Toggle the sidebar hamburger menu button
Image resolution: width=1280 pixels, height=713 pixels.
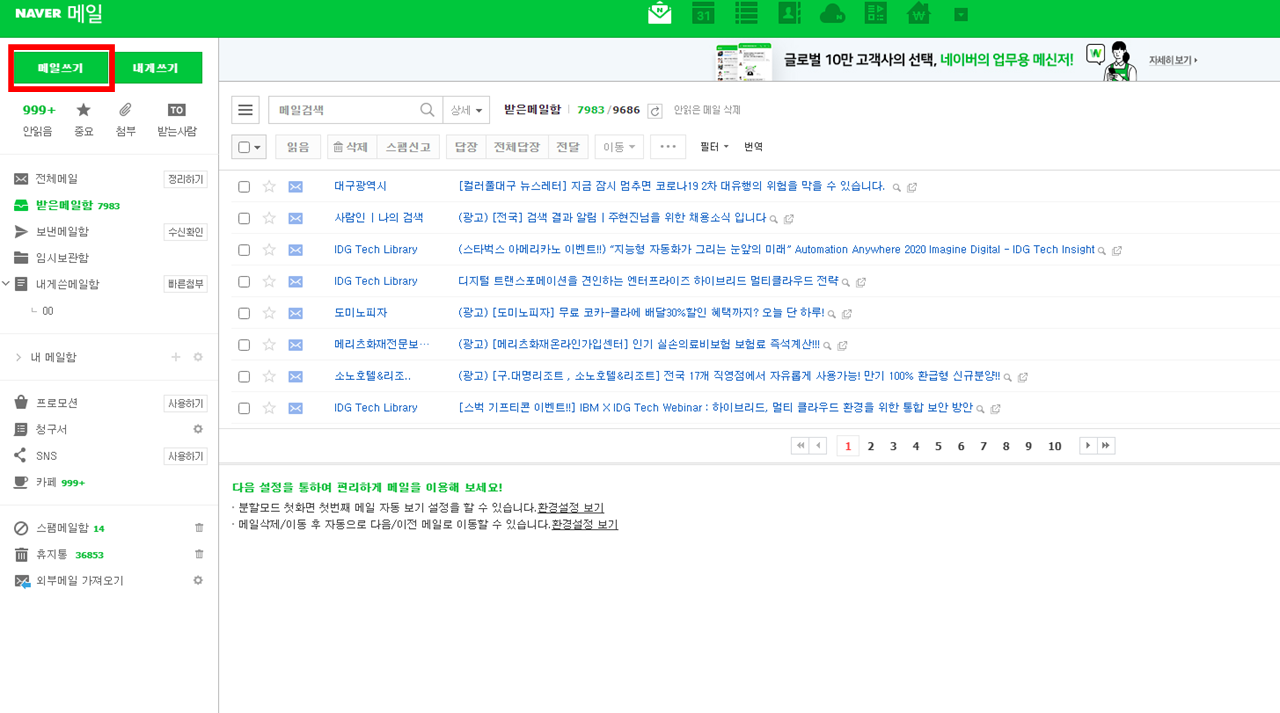pyautogui.click(x=245, y=110)
